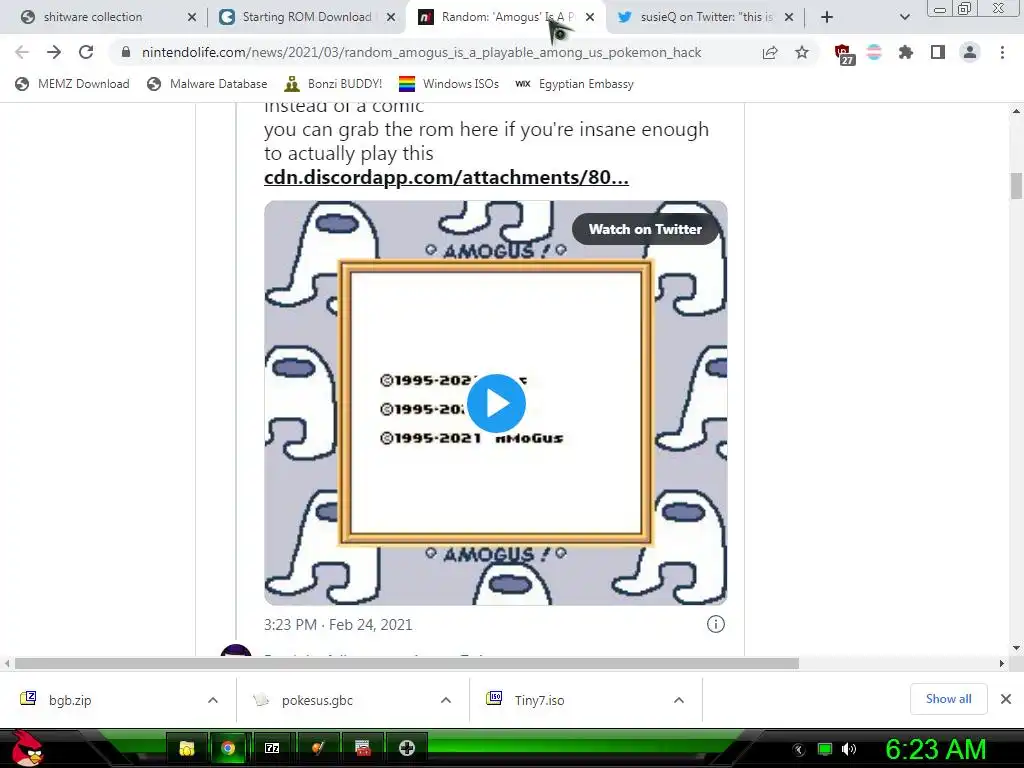Screen dimensions: 1024x768
Task: Click Watch on Twitter button
Action: click(x=645, y=229)
